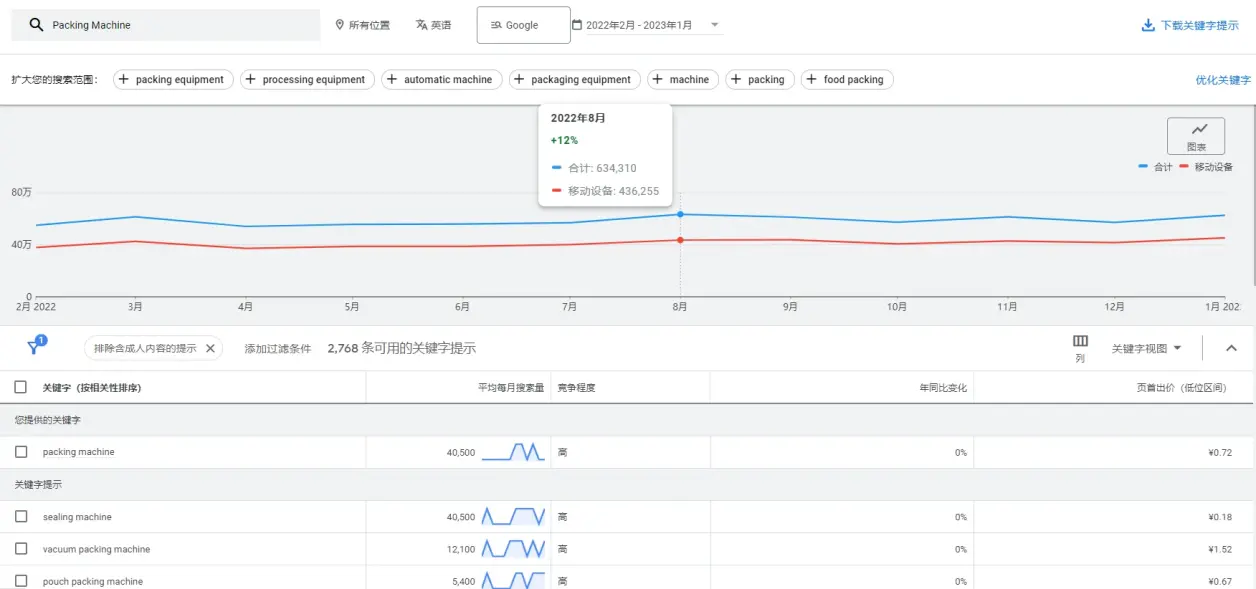Open the filter funnel icon
The width and height of the screenshot is (1256, 589).
pos(34,348)
